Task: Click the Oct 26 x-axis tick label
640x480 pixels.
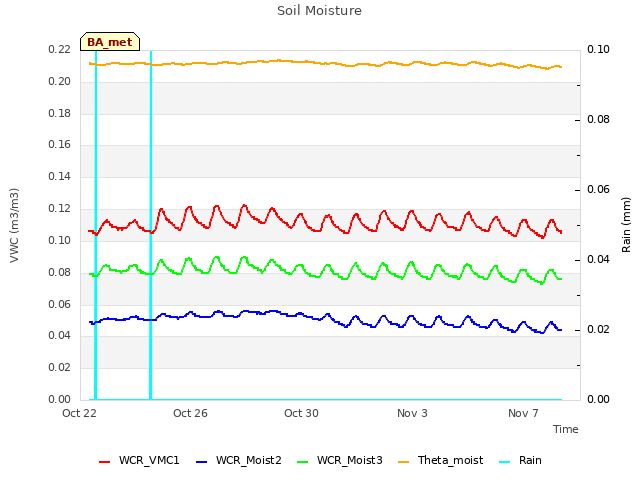Action: (190, 413)
